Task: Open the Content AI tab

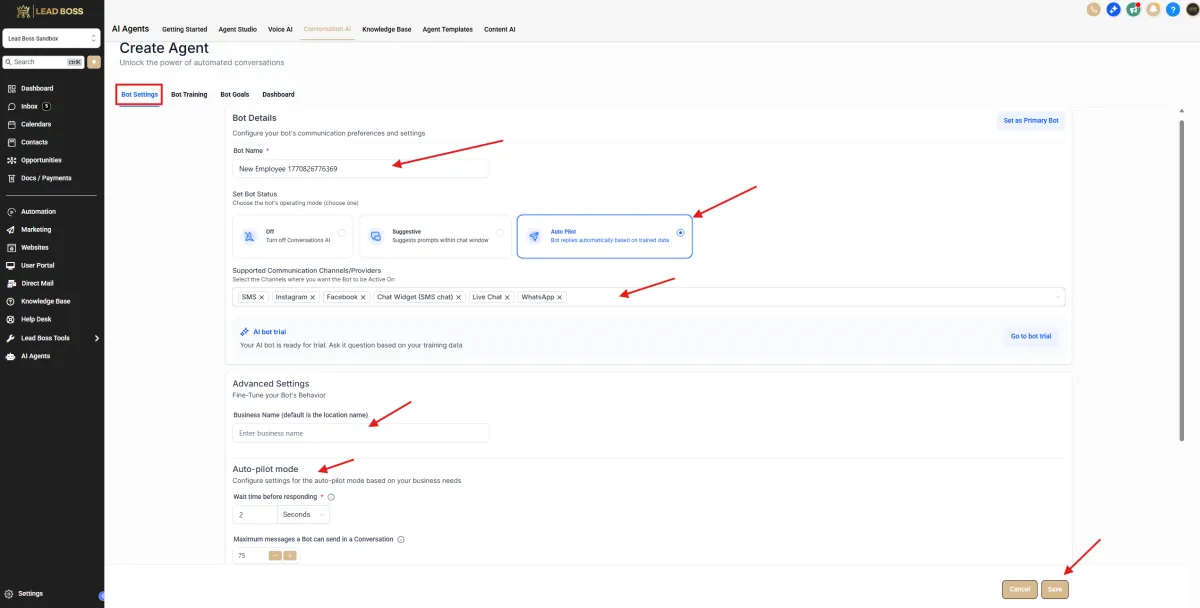Action: coord(500,29)
